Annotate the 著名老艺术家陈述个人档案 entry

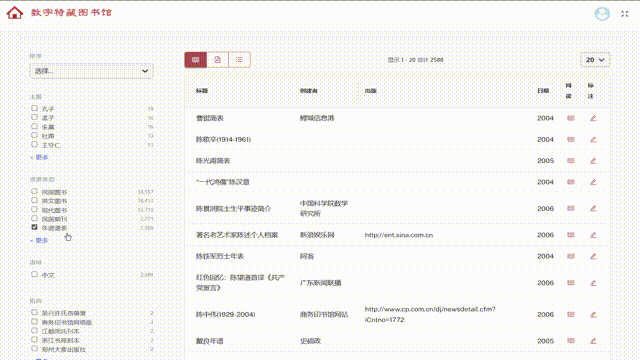click(x=593, y=235)
